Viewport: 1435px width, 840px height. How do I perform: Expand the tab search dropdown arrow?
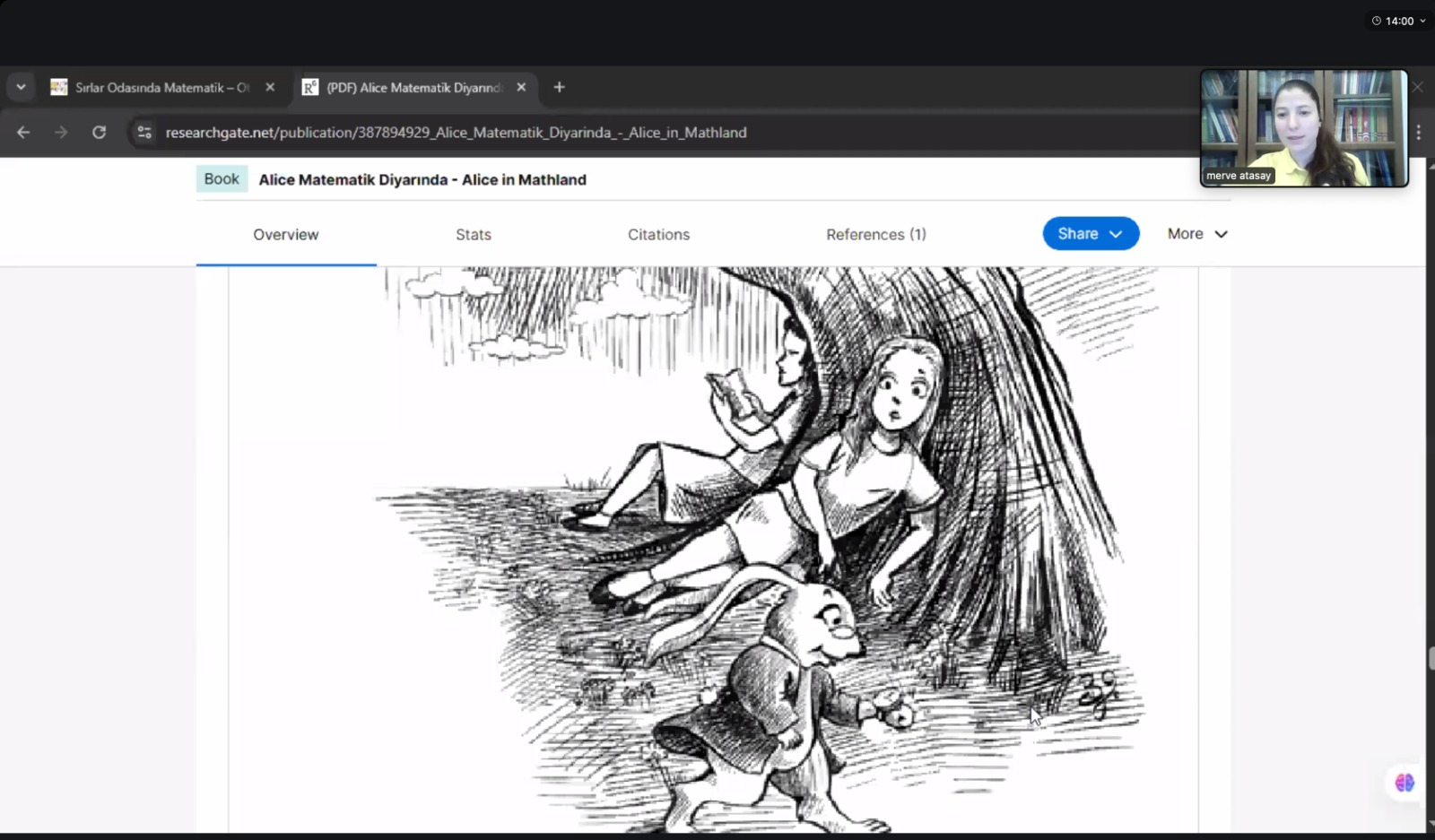click(21, 87)
